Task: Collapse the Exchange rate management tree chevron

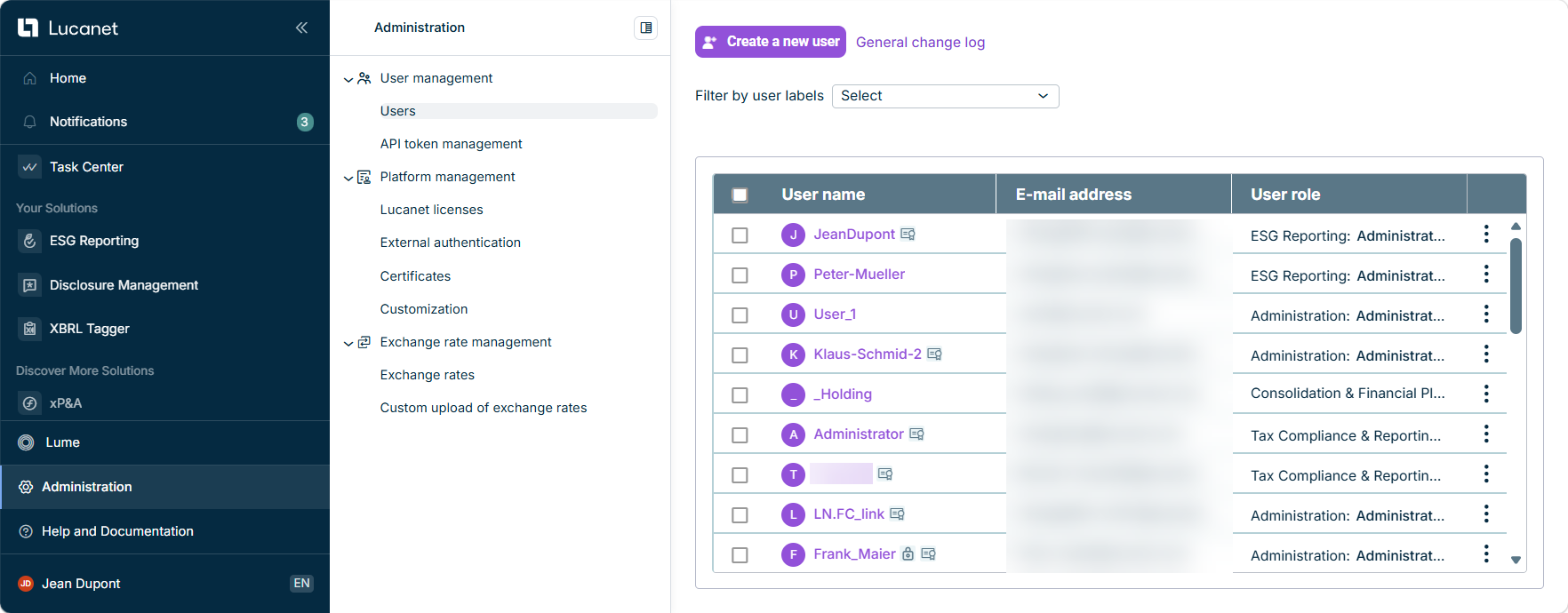Action: (x=348, y=343)
